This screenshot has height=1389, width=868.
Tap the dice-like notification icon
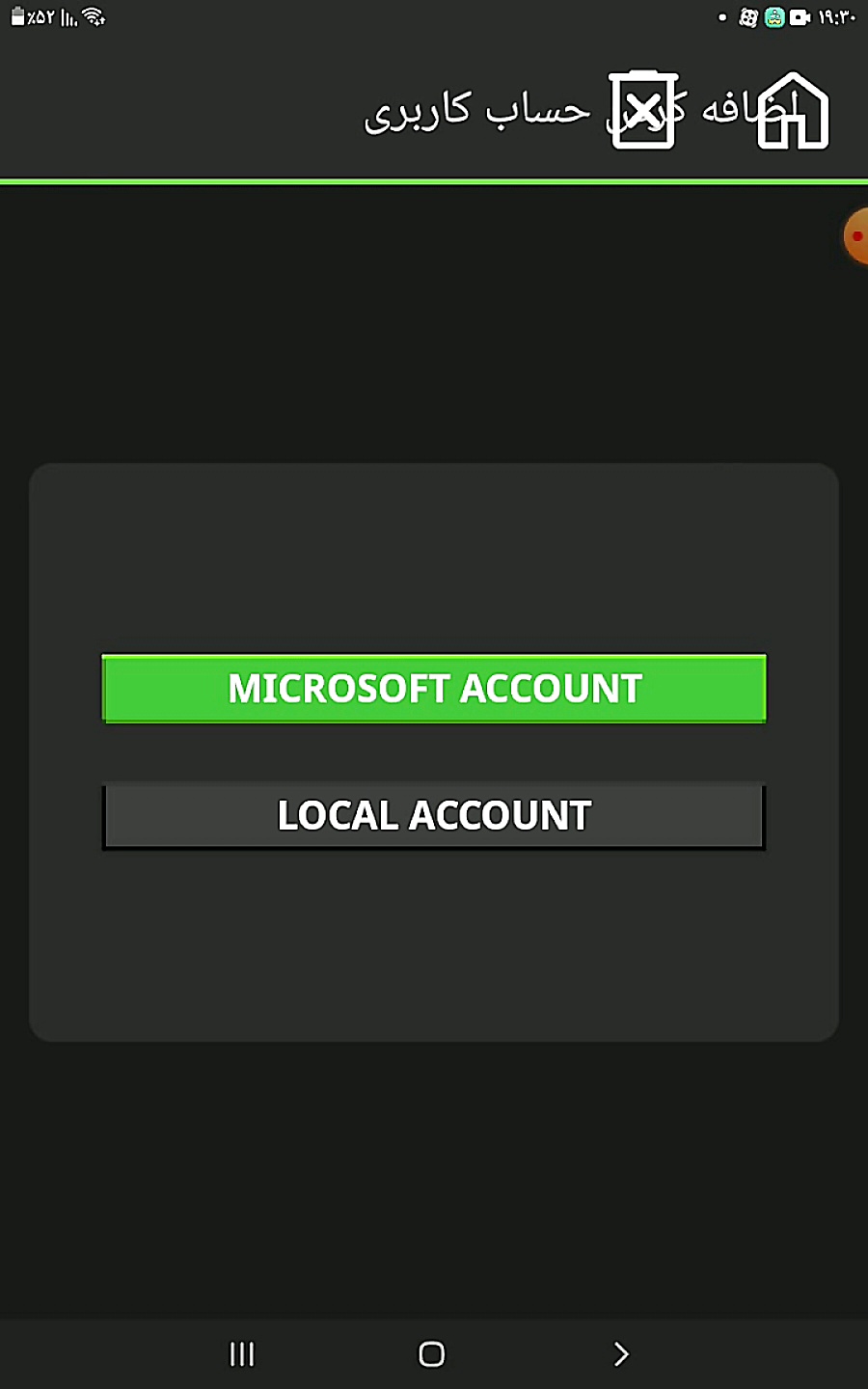pos(747,17)
